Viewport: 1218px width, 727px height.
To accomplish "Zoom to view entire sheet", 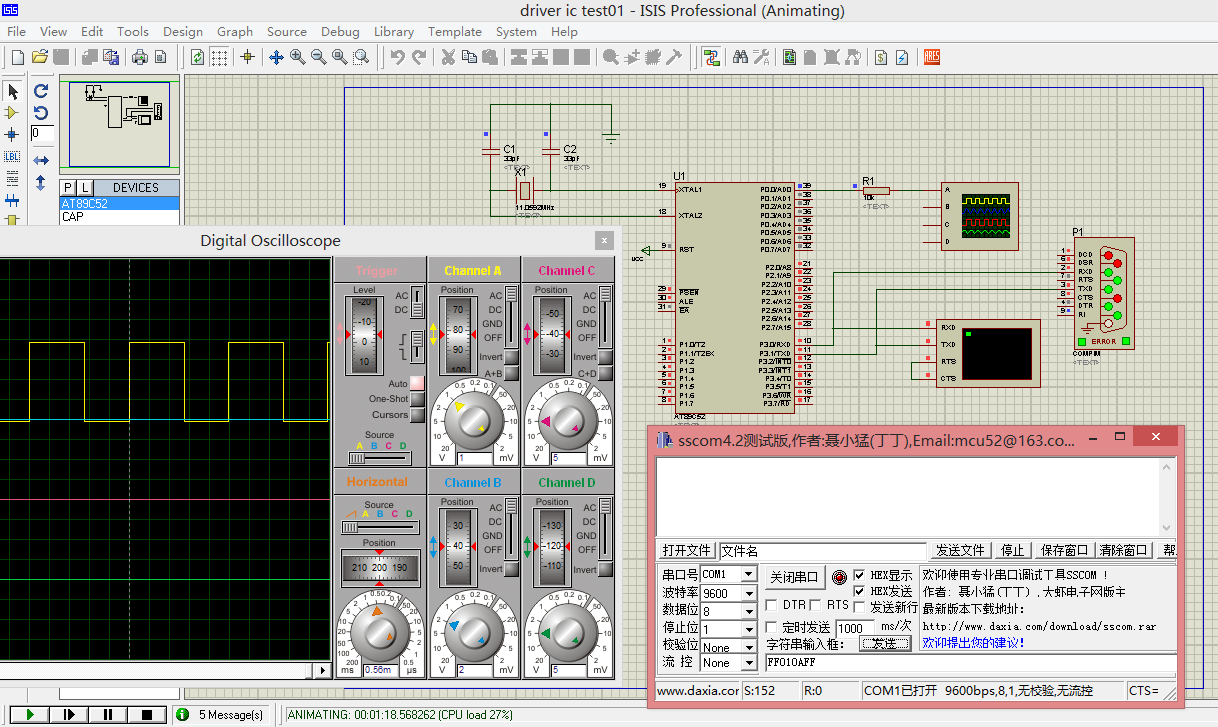I will click(340, 57).
